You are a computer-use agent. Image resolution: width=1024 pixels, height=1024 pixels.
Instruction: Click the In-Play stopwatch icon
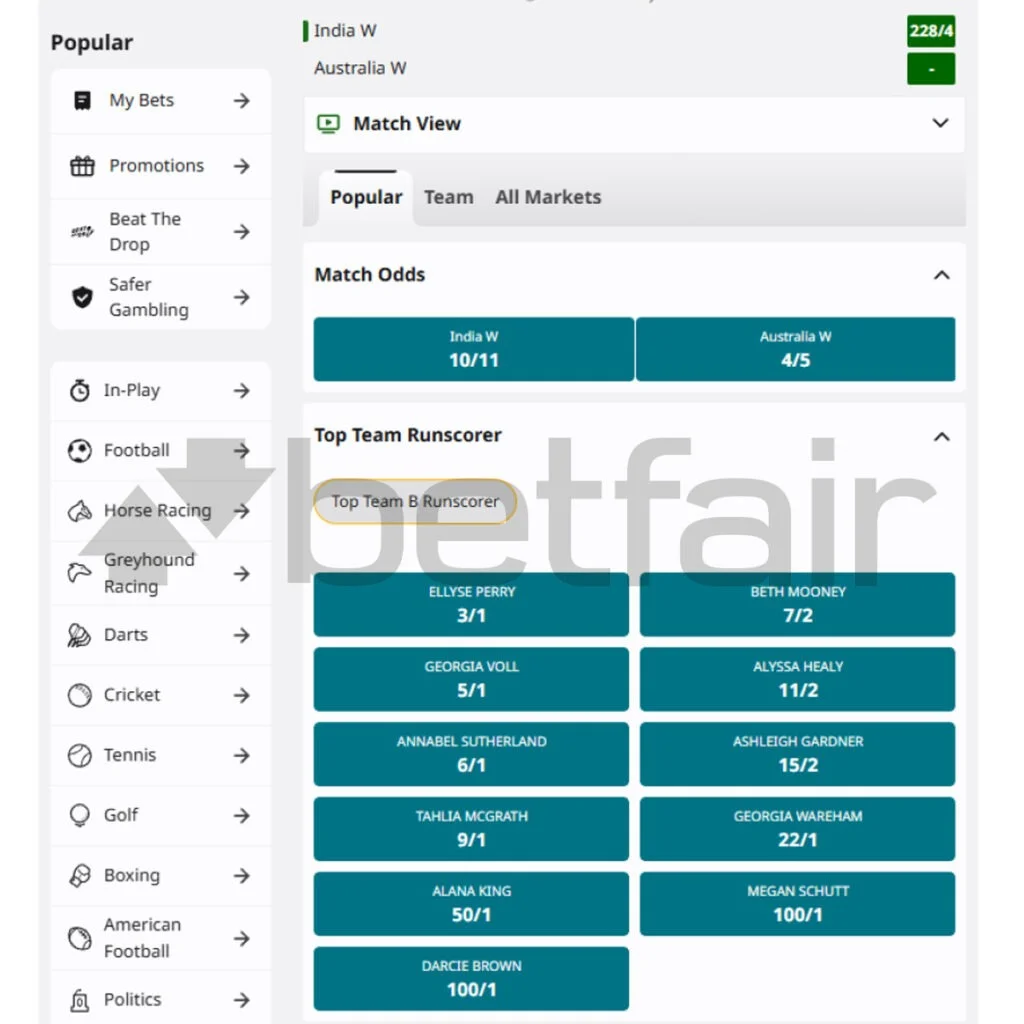(80, 391)
